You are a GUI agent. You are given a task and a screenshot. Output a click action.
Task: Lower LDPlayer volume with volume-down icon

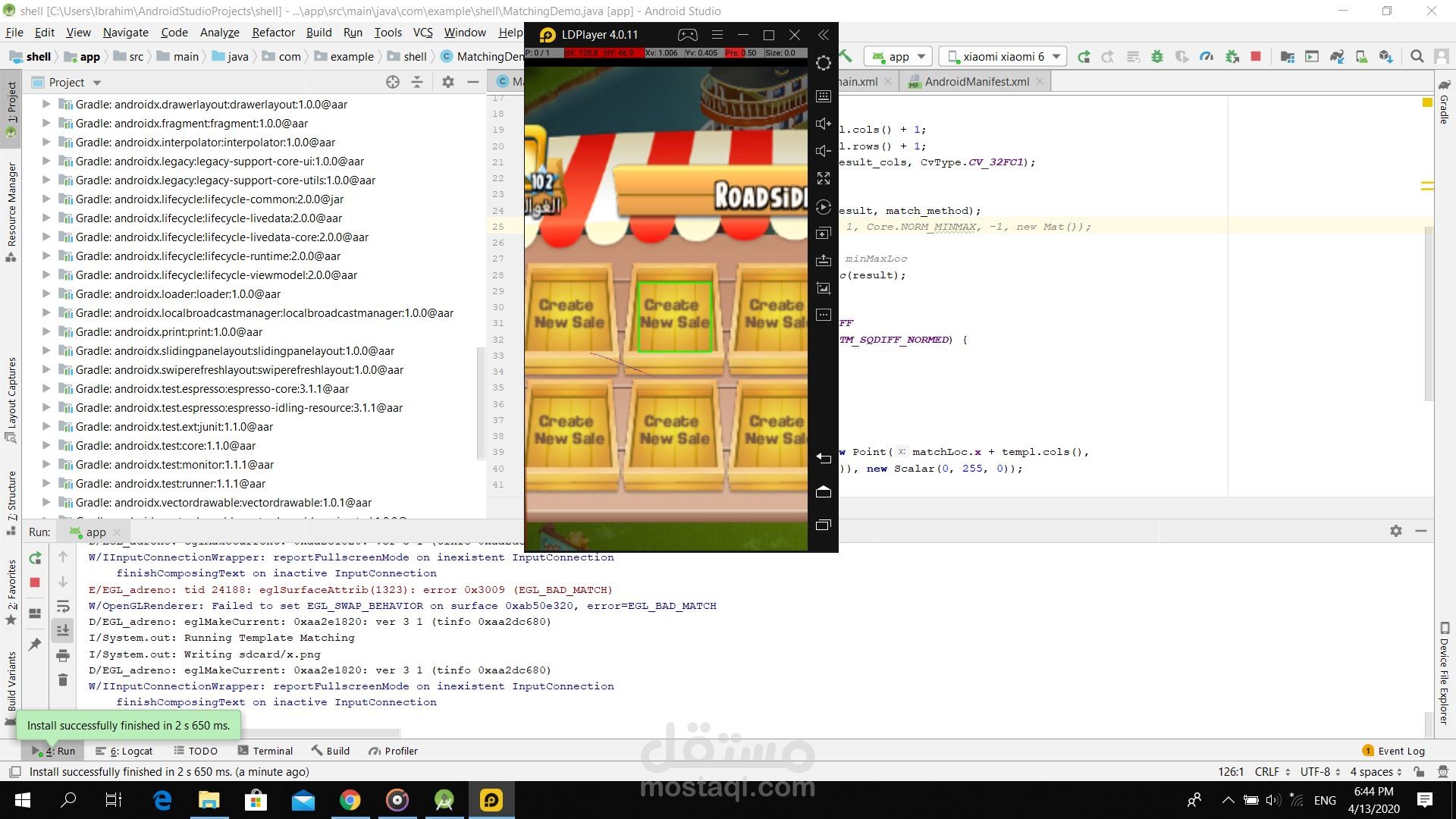point(823,151)
